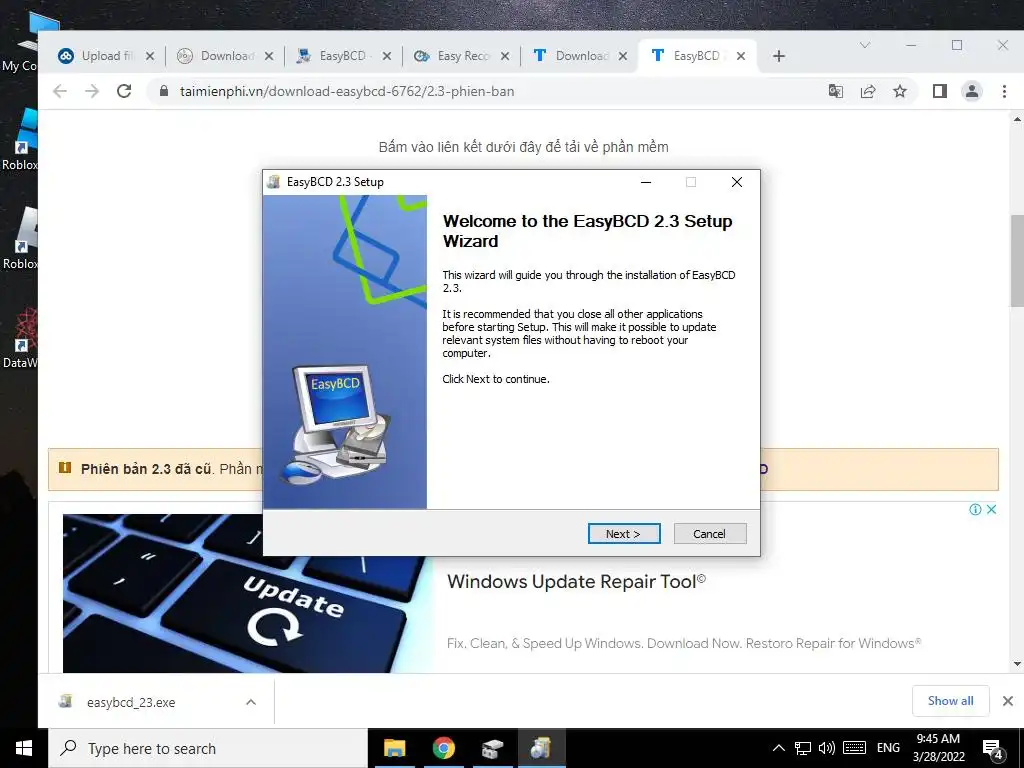This screenshot has height=768, width=1024.
Task: Click the warning icon beside 'Phiên bản 2.3 đã cũ'
Action: click(65, 468)
